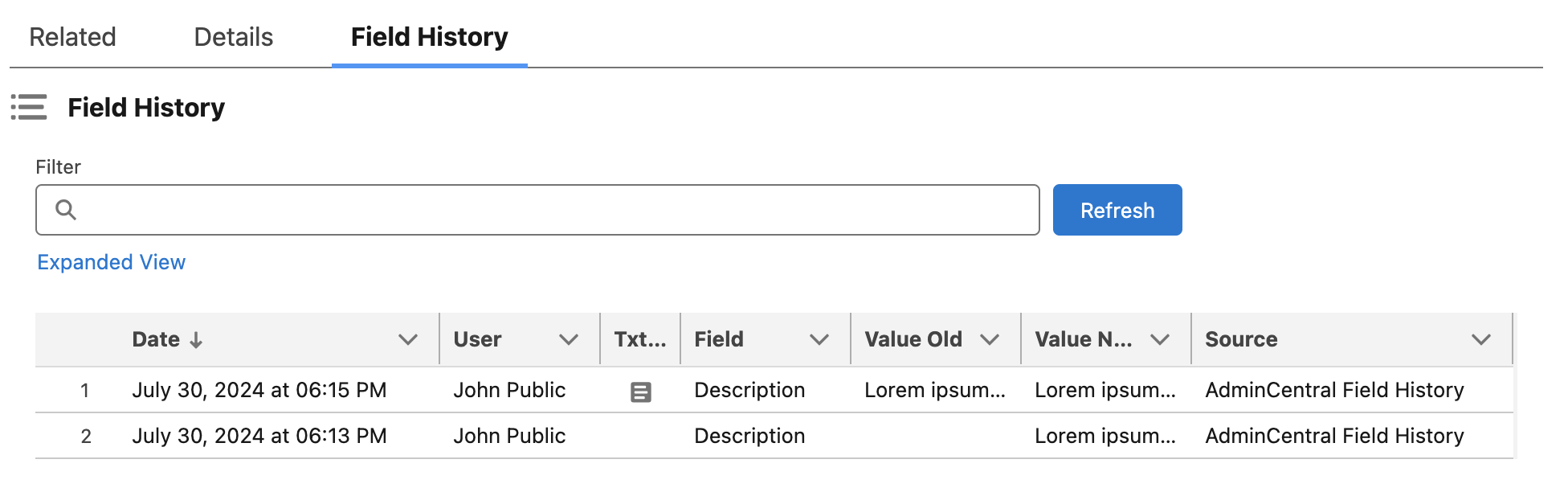Image resolution: width=1568 pixels, height=484 pixels.
Task: Open the Source column dropdown chevron
Action: (x=1481, y=339)
